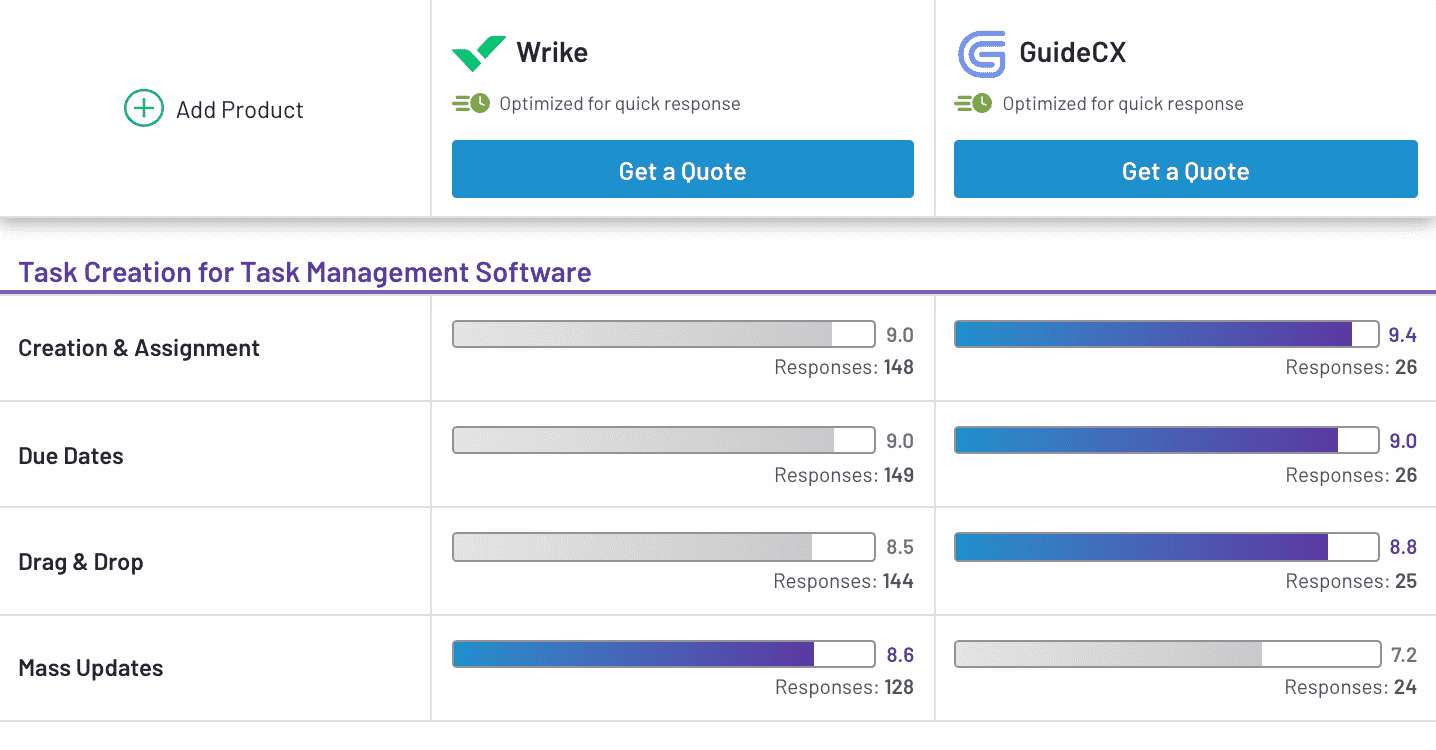
Task: Click Wrike's 'Optimized for quick response' text
Action: pos(620,104)
